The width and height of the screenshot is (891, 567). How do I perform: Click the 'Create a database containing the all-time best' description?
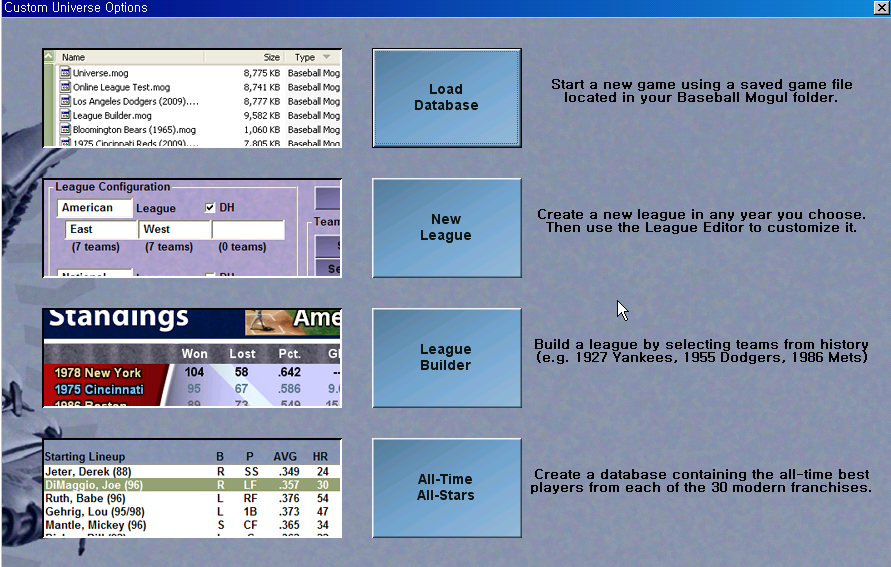[701, 481]
